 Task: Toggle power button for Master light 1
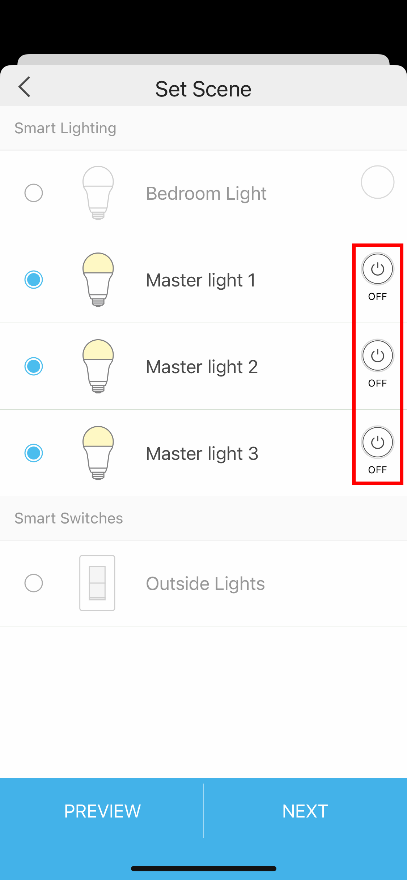(x=377, y=269)
